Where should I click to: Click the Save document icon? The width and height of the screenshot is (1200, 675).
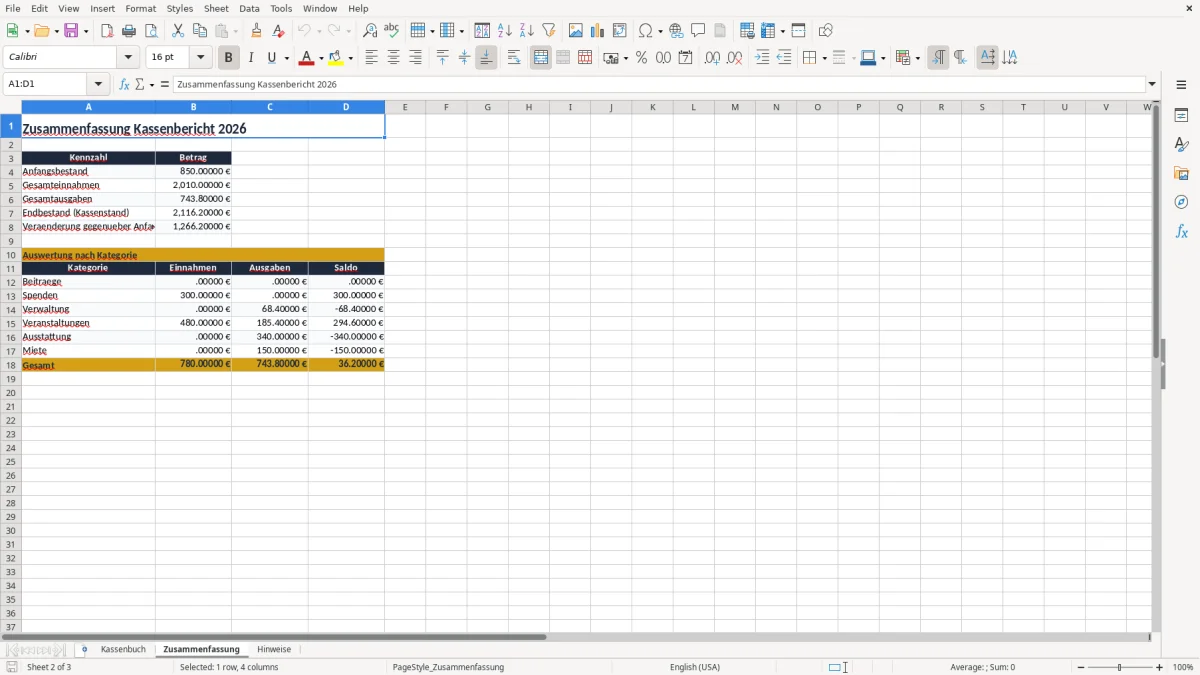(x=71, y=31)
